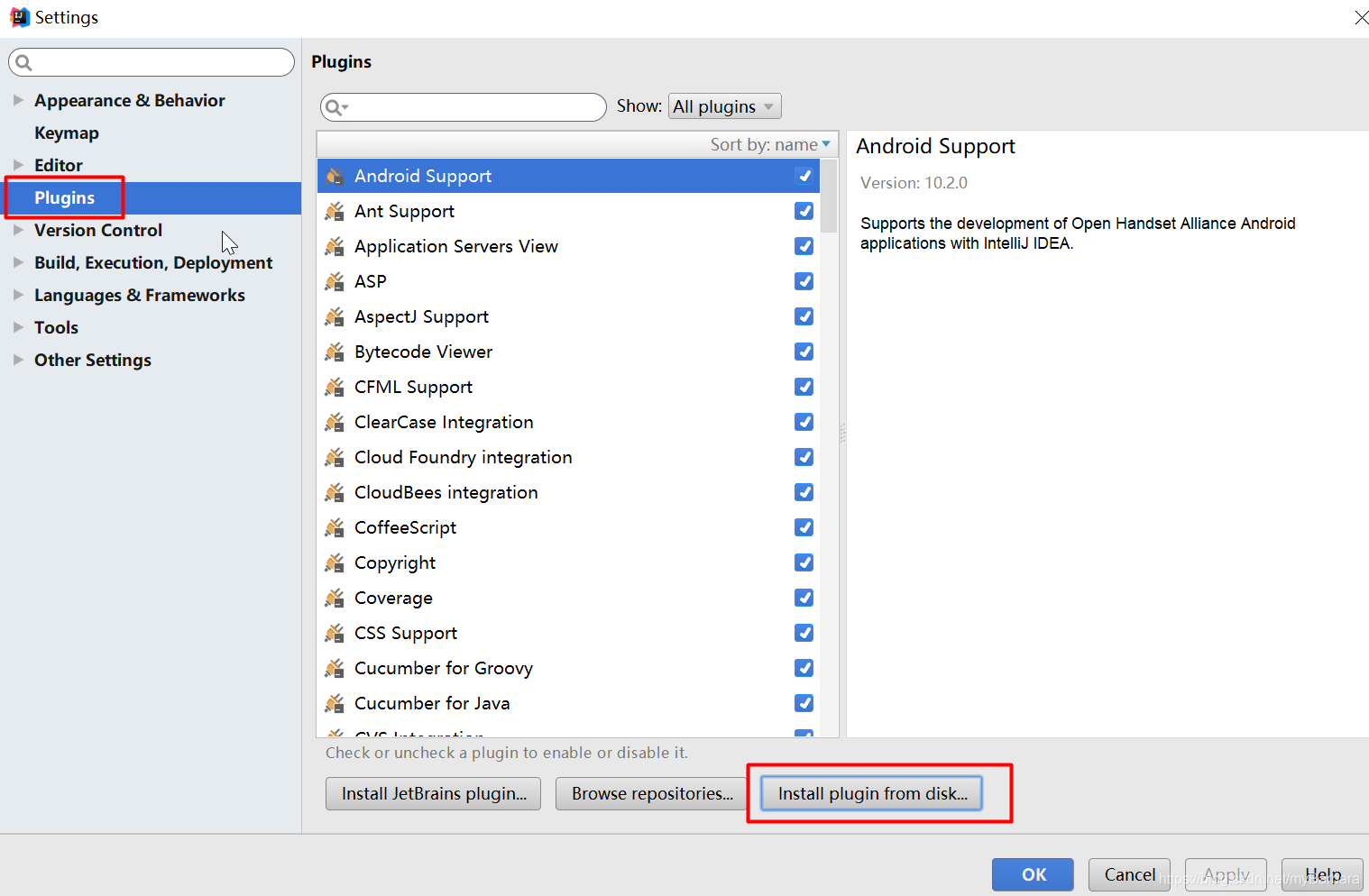Expand Appearance & Behavior tree arrow
The height and width of the screenshot is (896, 1369).
[x=18, y=100]
